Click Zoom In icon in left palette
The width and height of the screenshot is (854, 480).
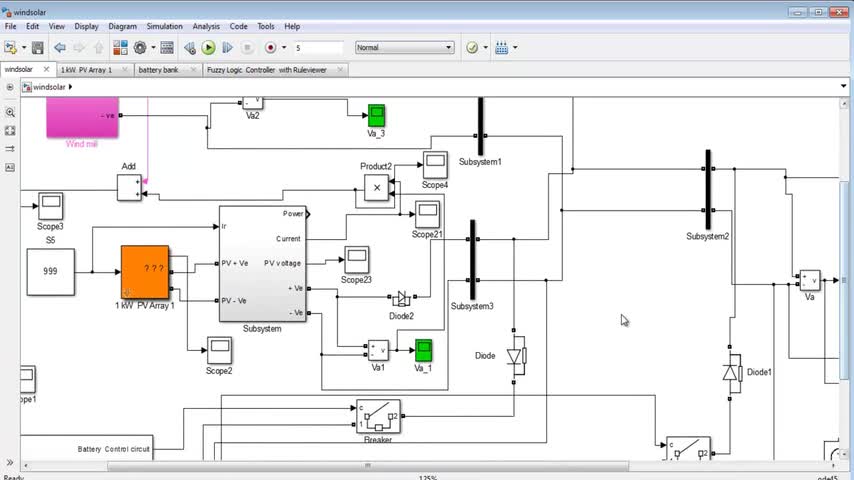tap(10, 112)
